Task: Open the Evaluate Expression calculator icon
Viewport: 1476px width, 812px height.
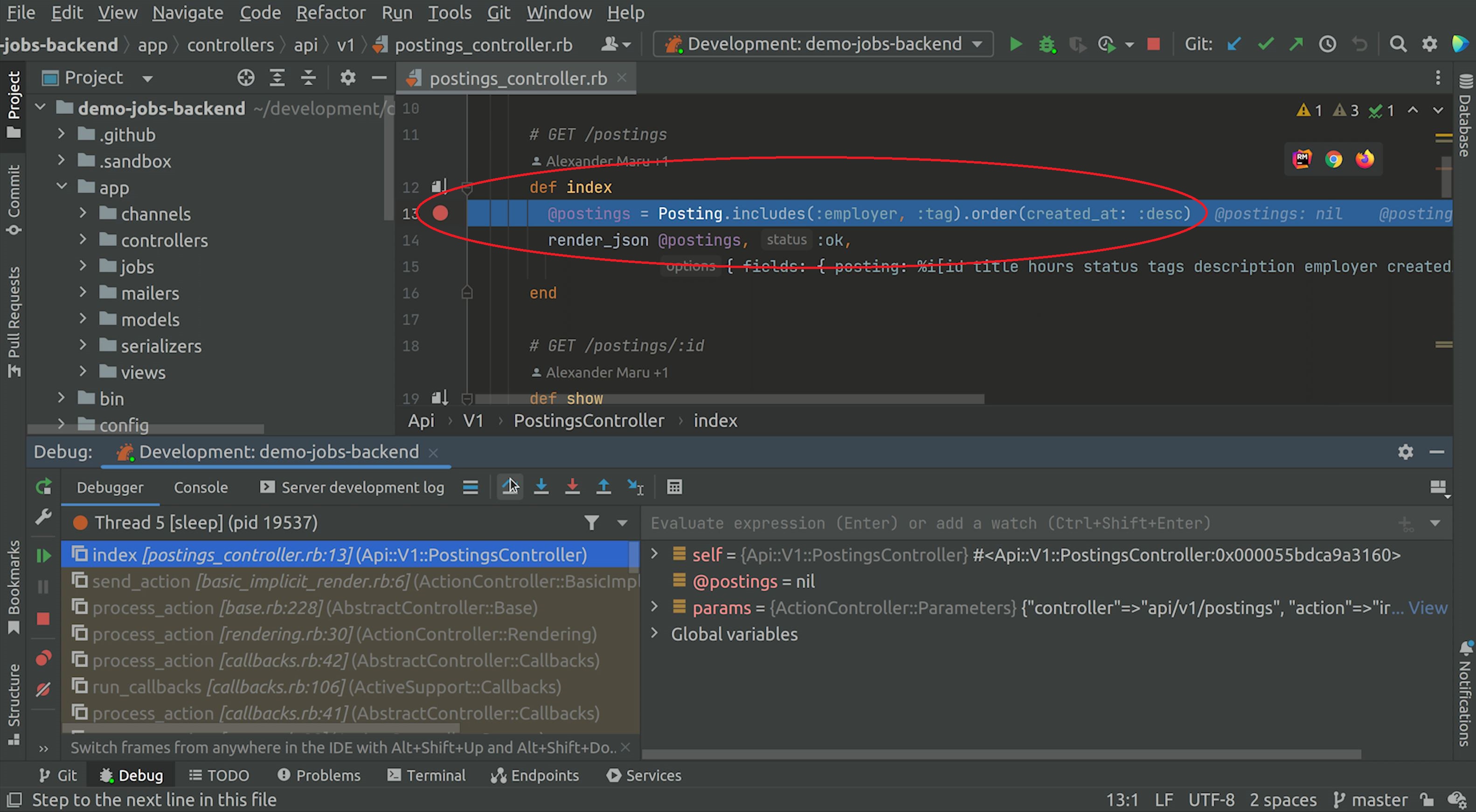Action: 674,487
